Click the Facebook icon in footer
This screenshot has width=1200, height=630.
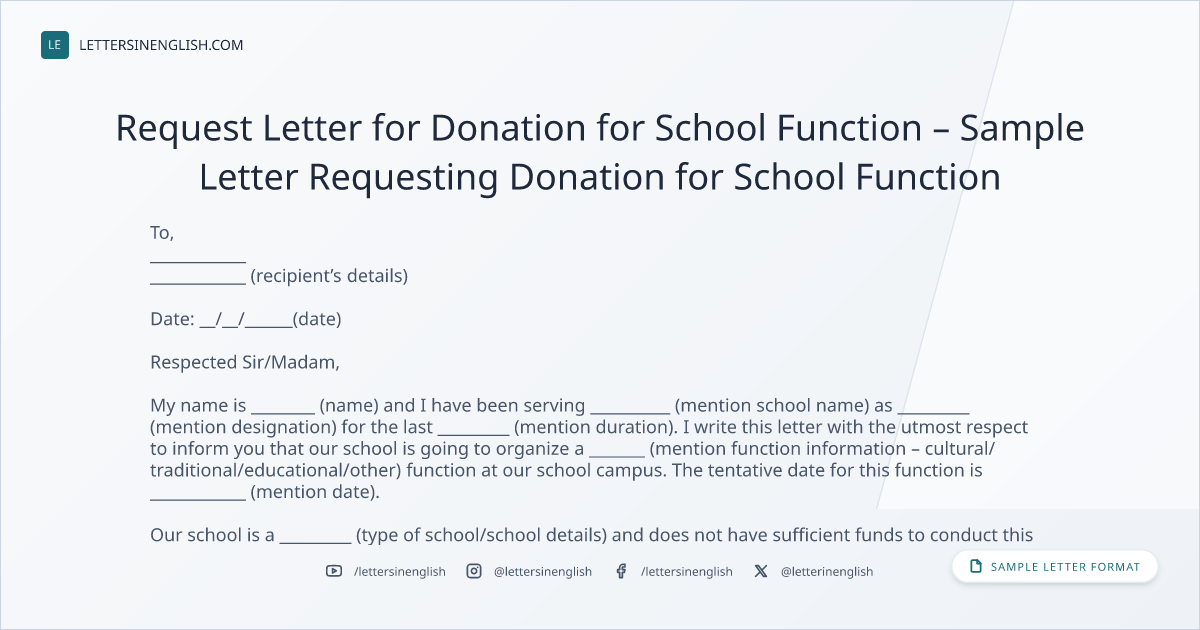pos(621,571)
